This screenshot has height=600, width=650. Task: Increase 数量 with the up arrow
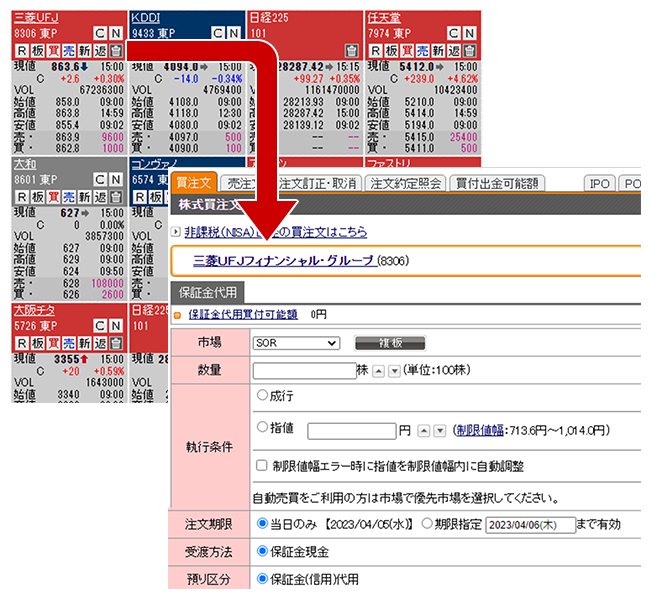378,371
